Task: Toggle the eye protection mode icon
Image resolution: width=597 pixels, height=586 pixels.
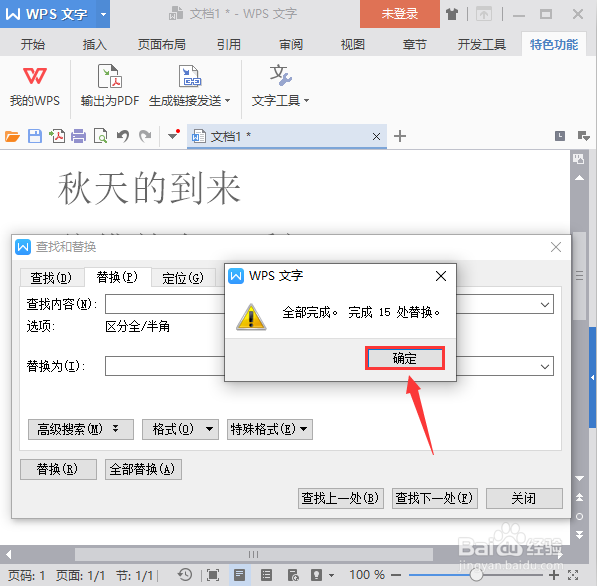Action: pos(316,575)
